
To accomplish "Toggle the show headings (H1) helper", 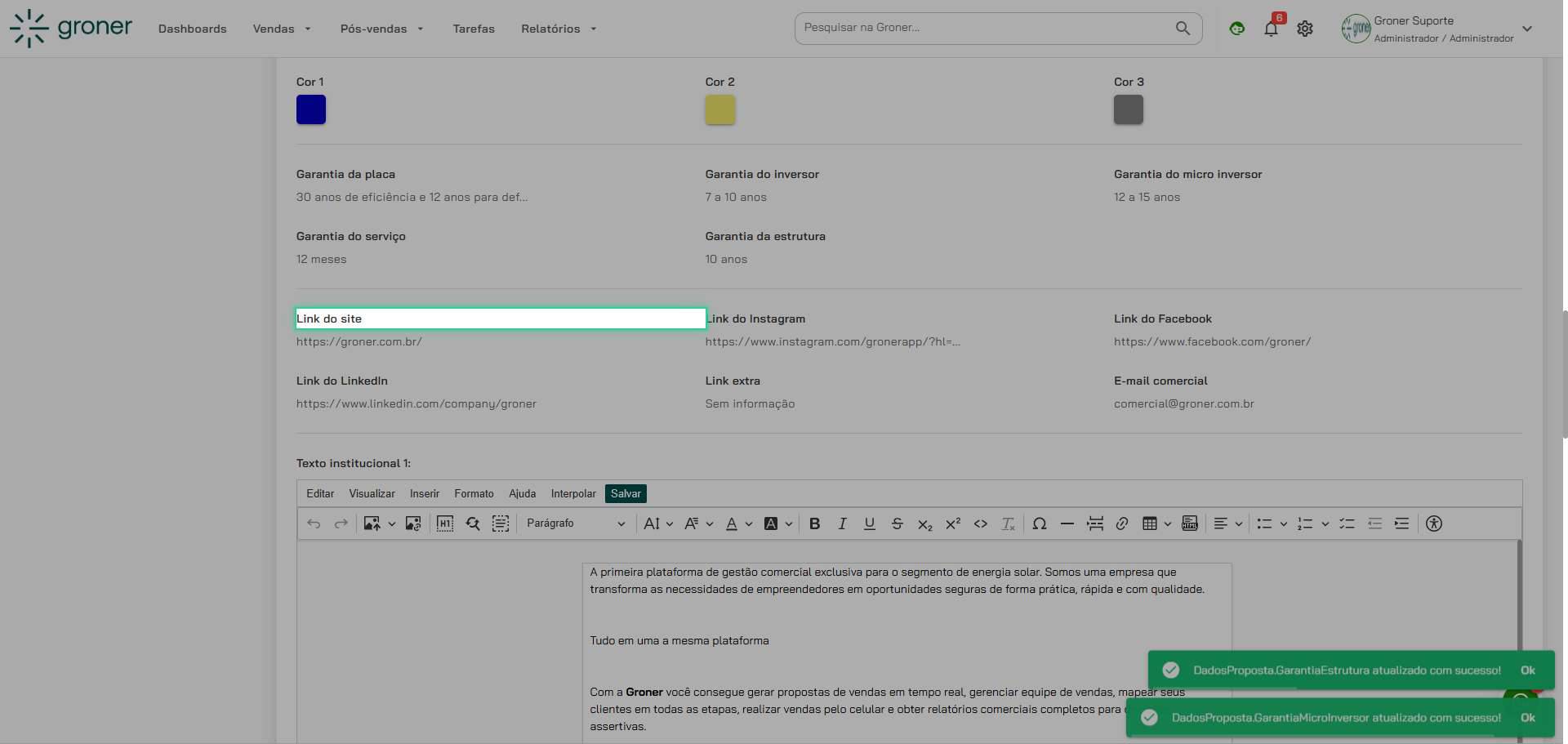I will click(x=445, y=523).
